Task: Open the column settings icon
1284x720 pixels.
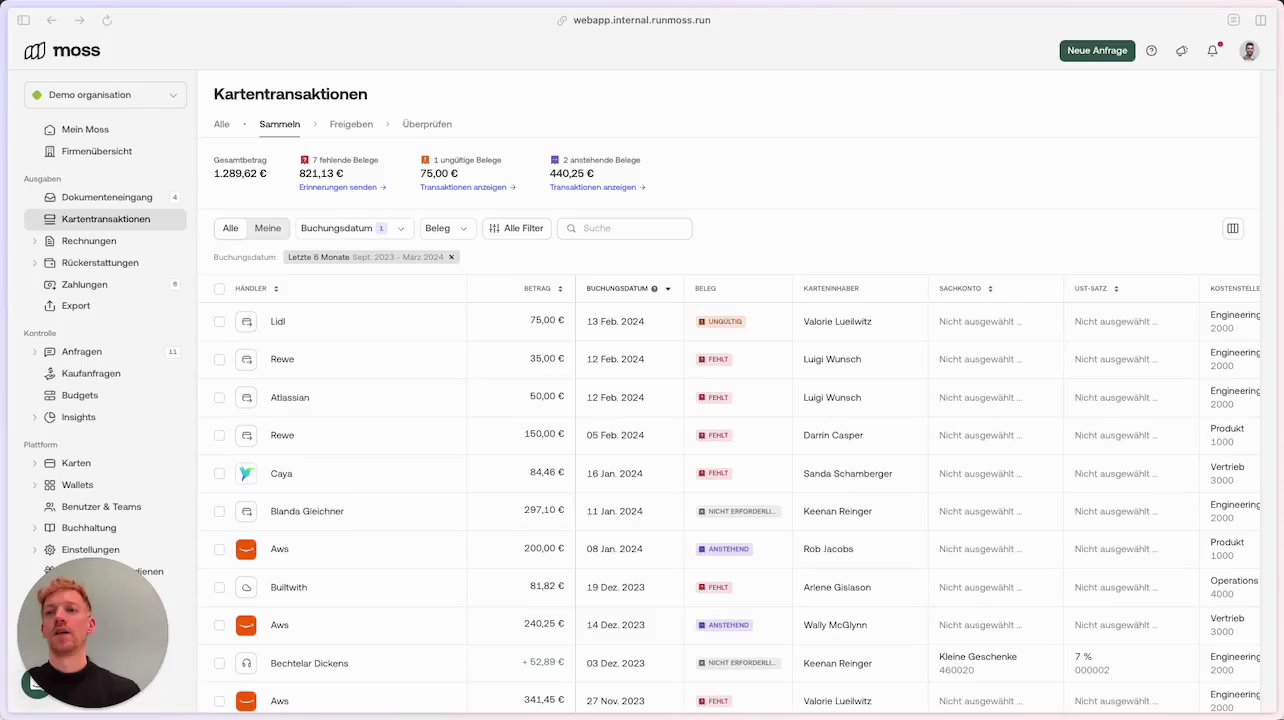Action: pyautogui.click(x=1233, y=228)
